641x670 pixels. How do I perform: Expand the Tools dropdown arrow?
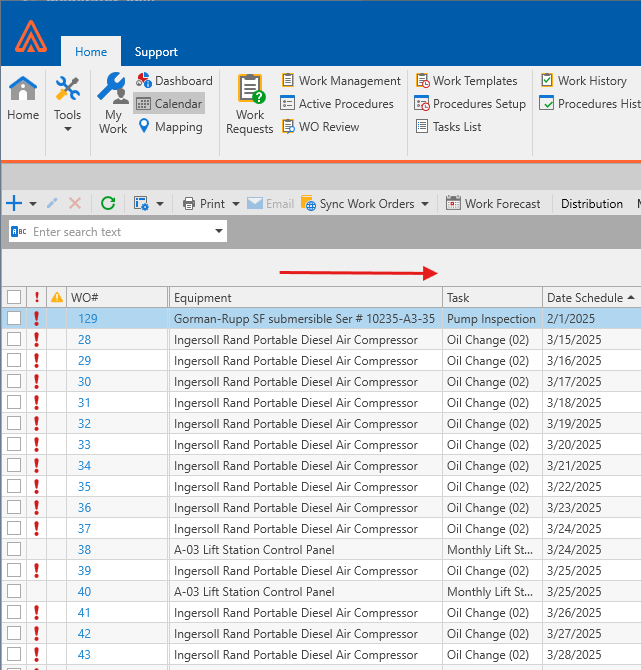pyautogui.click(x=67, y=129)
